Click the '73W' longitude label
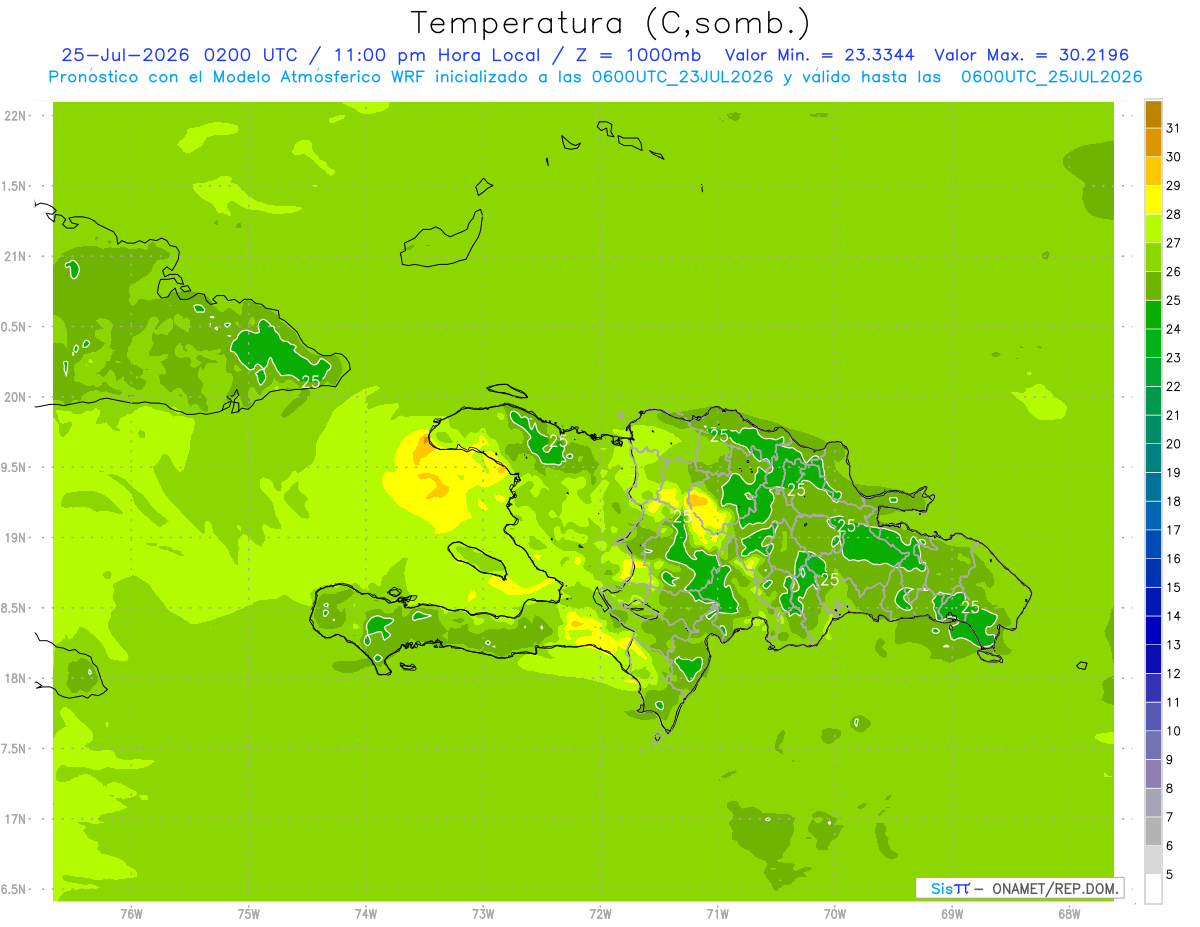This screenshot has width=1200, height=927. [483, 913]
